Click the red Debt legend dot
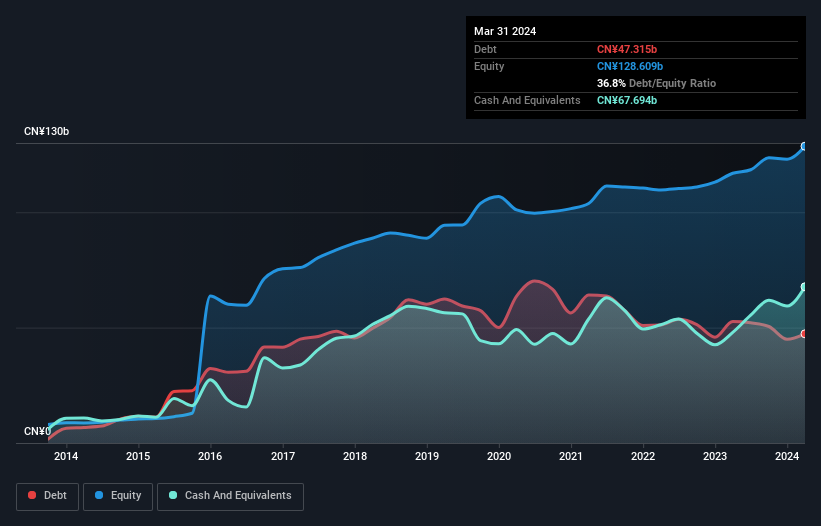 [x=32, y=495]
